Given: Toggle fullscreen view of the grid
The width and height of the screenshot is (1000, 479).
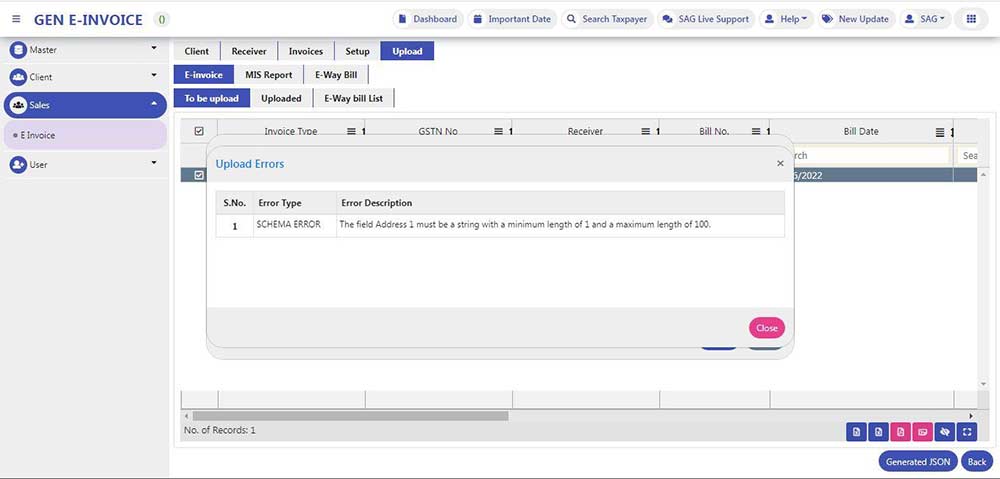Looking at the screenshot, I should point(967,432).
